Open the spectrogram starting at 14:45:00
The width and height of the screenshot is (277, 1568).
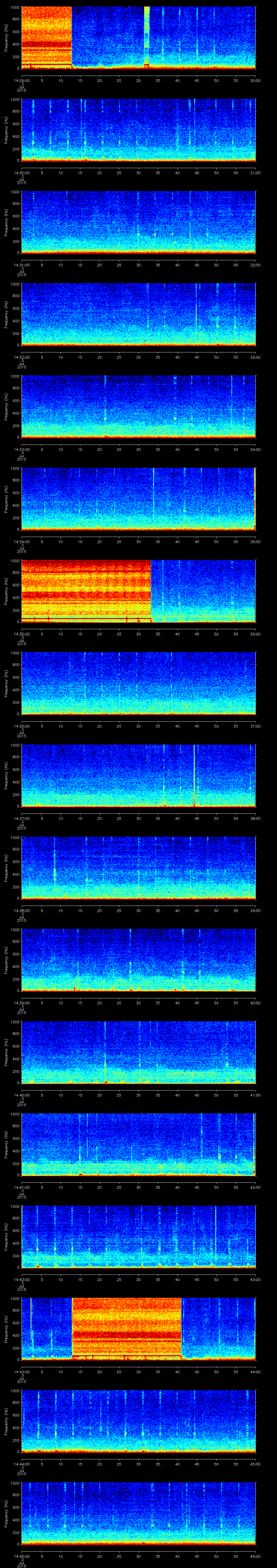click(138, 1513)
